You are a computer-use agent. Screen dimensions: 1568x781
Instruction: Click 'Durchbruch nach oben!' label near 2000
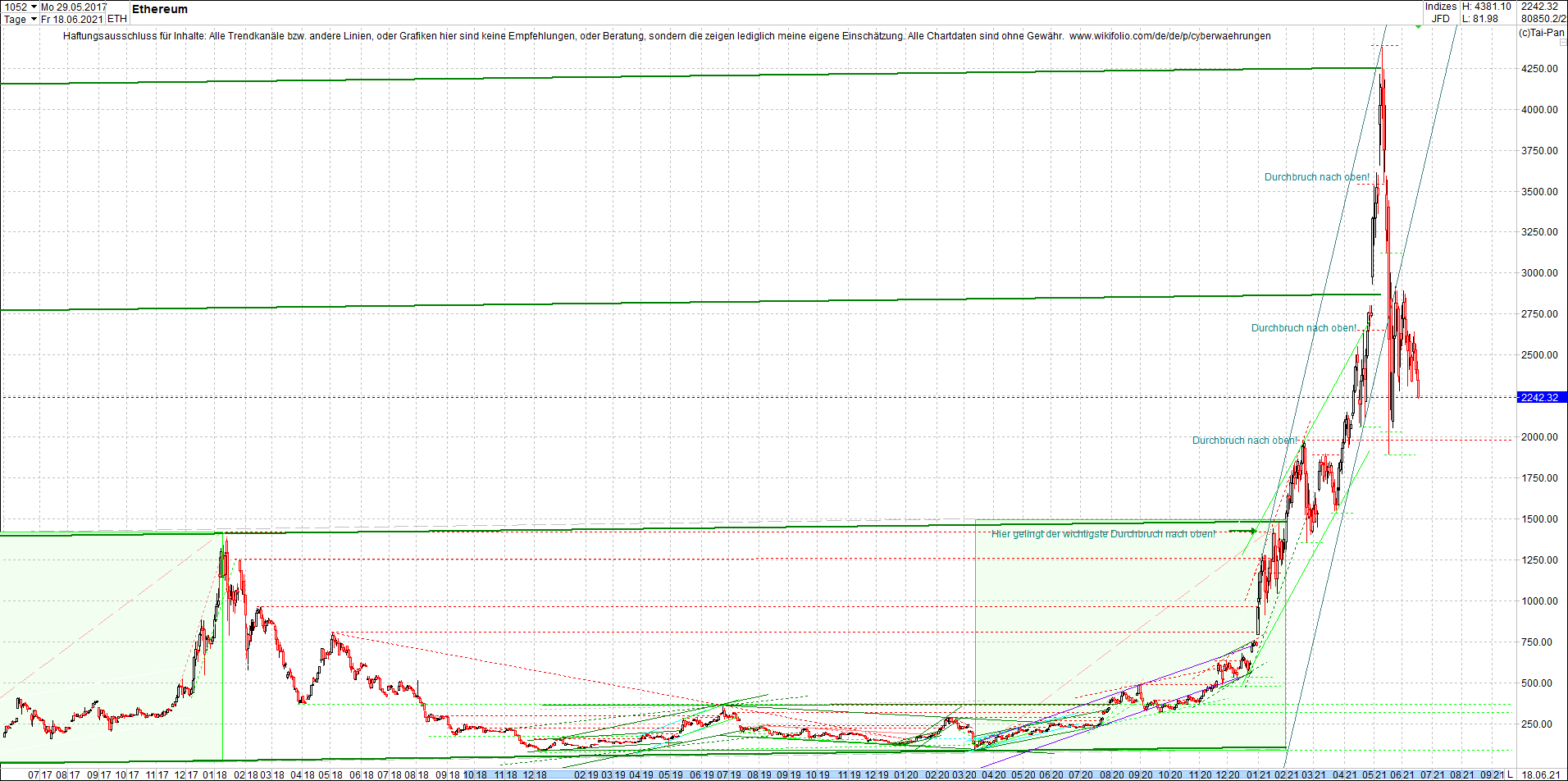pos(1245,441)
